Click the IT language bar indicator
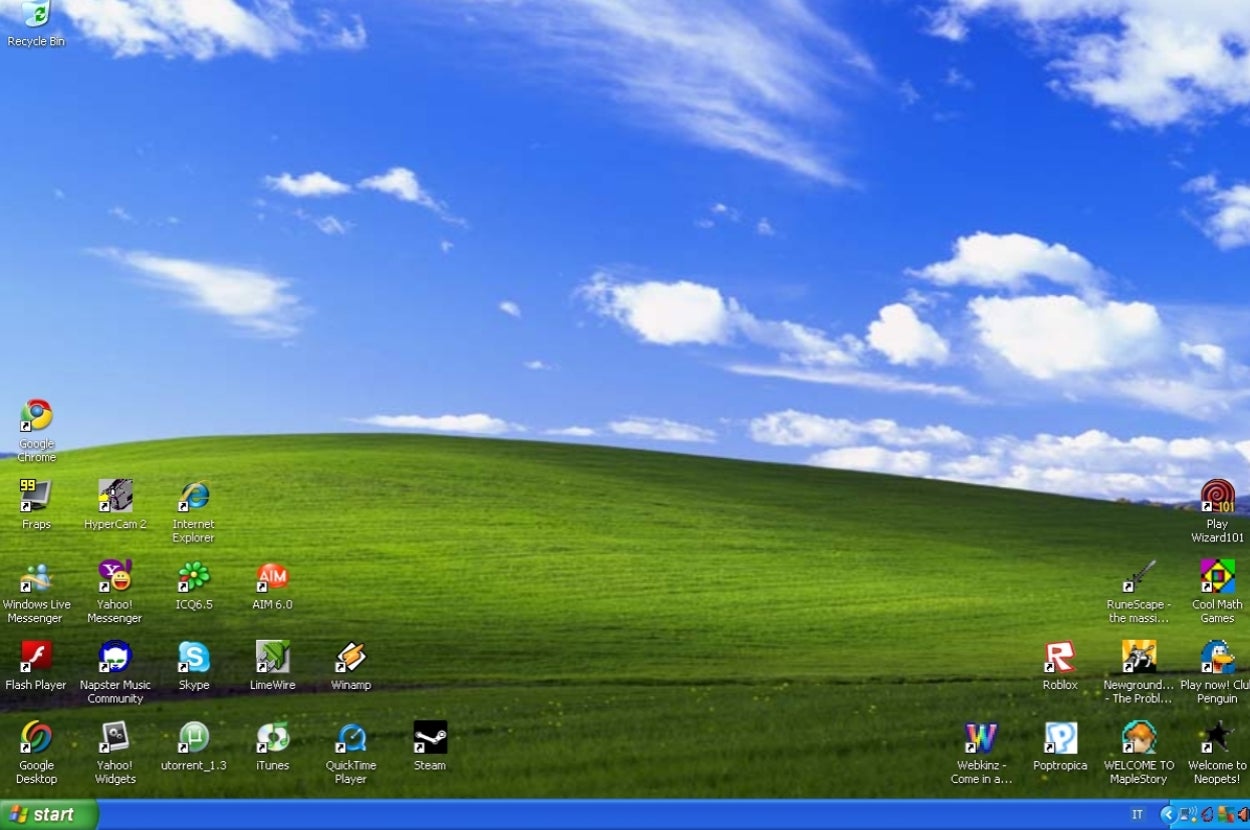 point(1137,814)
